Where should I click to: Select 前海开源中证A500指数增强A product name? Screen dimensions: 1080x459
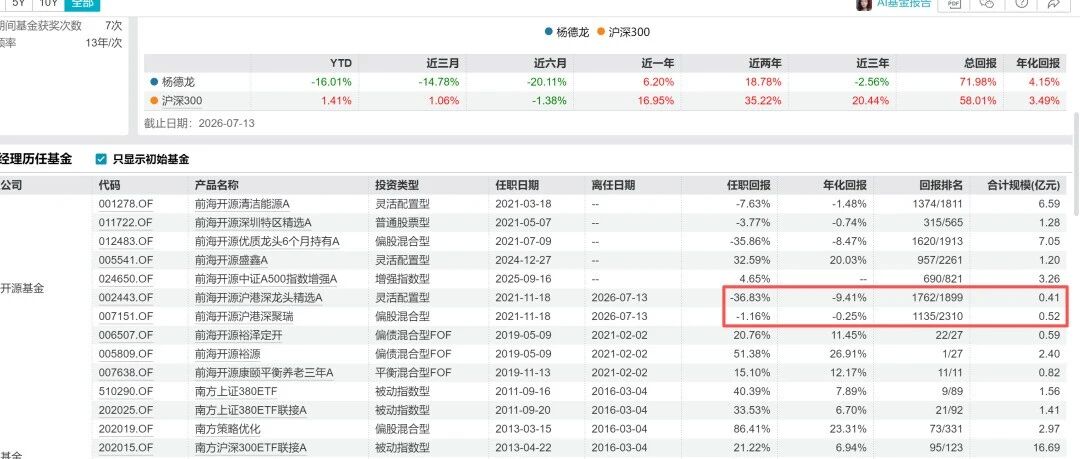[x=266, y=278]
